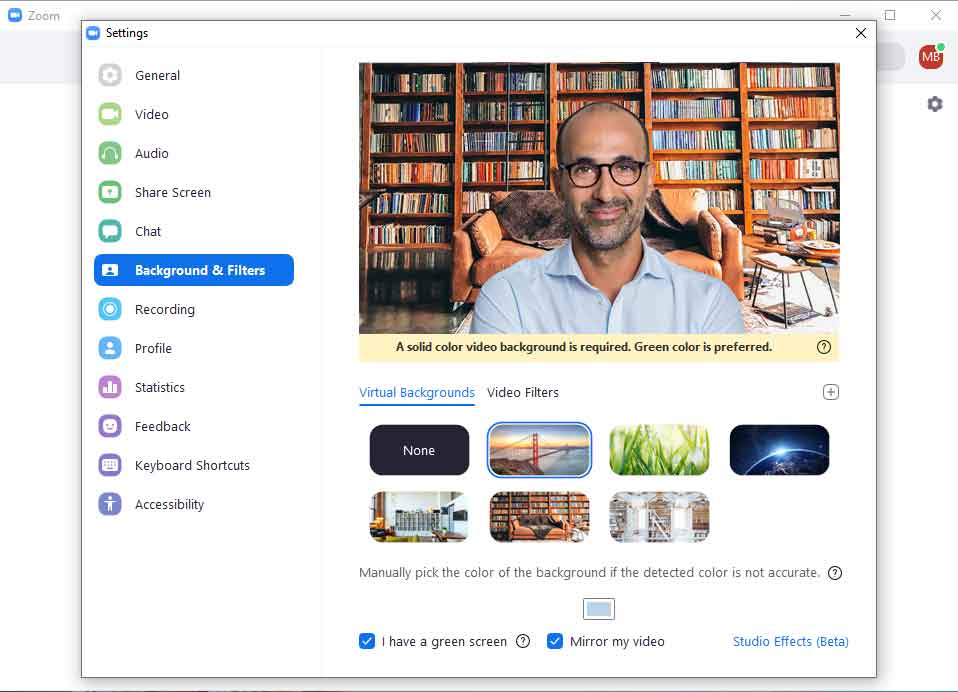The image size is (958, 692).
Task: Pick the manual background color swatch
Action: (x=599, y=608)
